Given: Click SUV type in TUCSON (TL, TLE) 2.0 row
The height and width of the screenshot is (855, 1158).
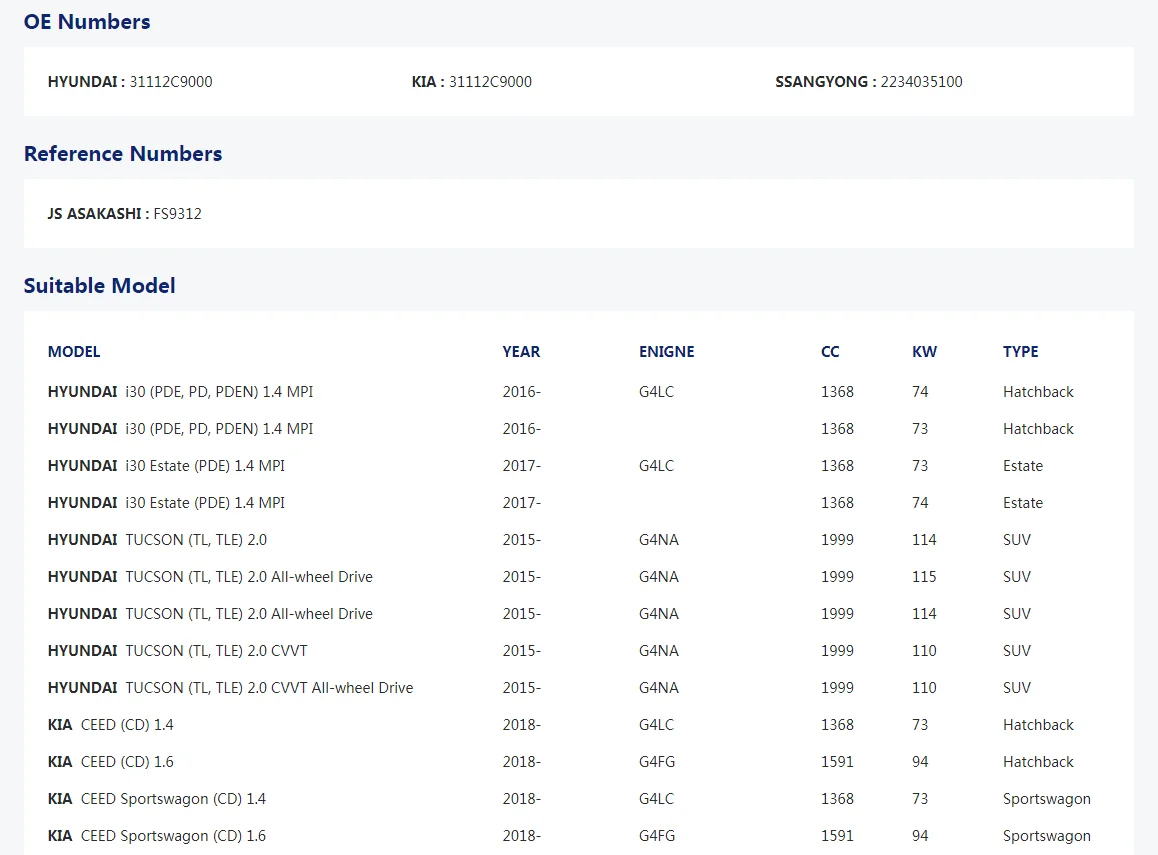Looking at the screenshot, I should tap(1017, 540).
